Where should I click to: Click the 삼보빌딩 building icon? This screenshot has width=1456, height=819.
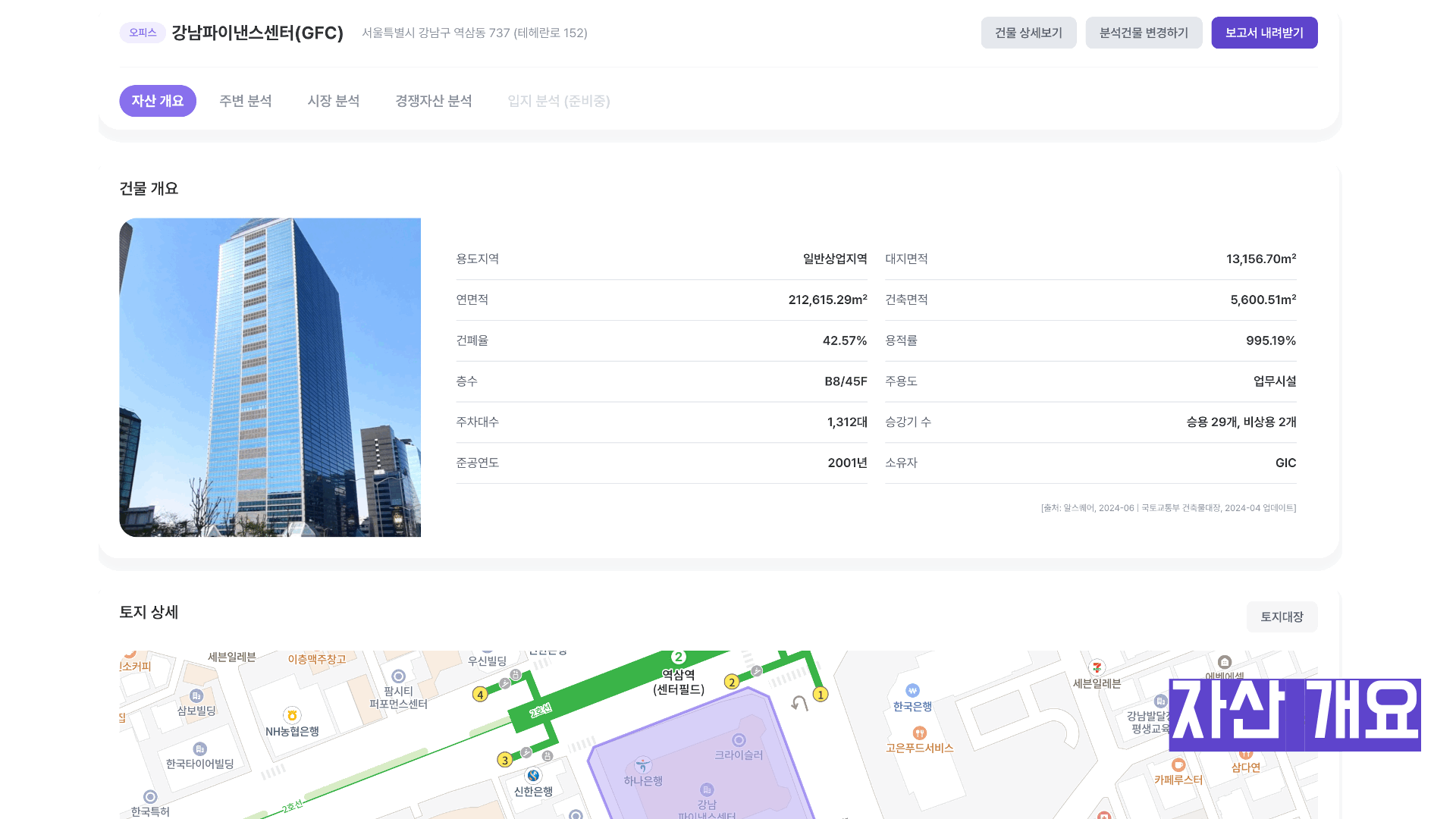point(196,696)
